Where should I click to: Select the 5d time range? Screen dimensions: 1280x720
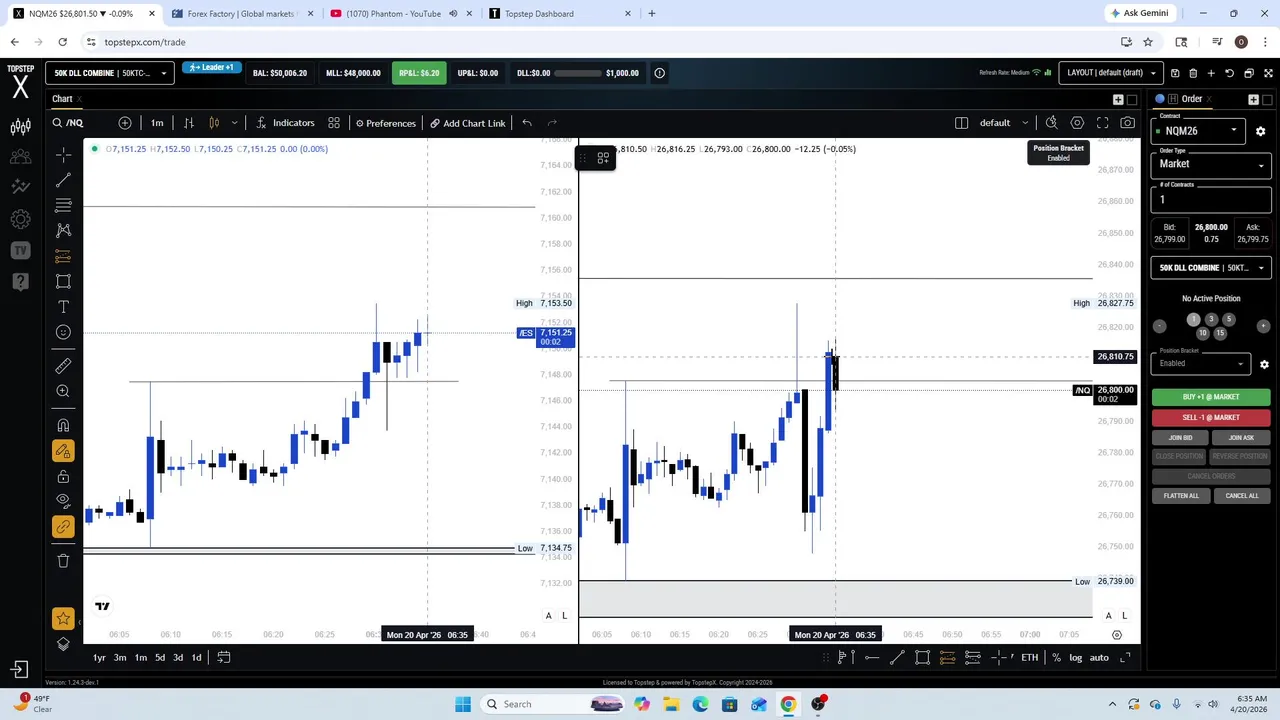pos(159,657)
